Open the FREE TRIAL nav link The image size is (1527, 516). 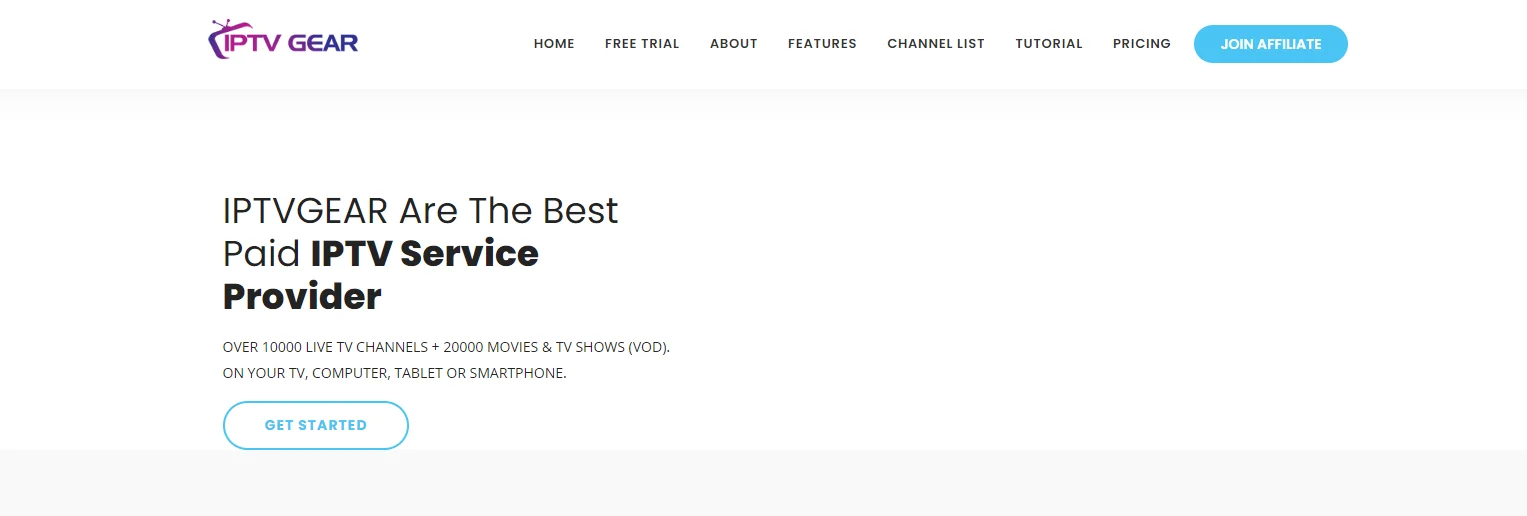642,44
